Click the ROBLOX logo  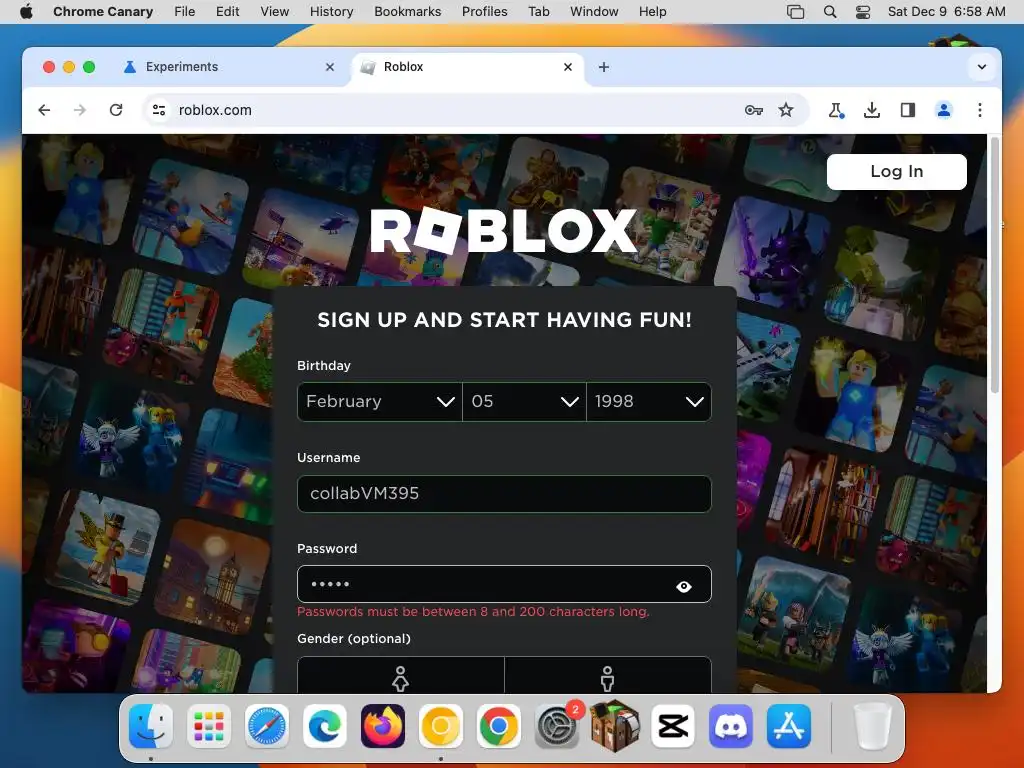(x=504, y=231)
